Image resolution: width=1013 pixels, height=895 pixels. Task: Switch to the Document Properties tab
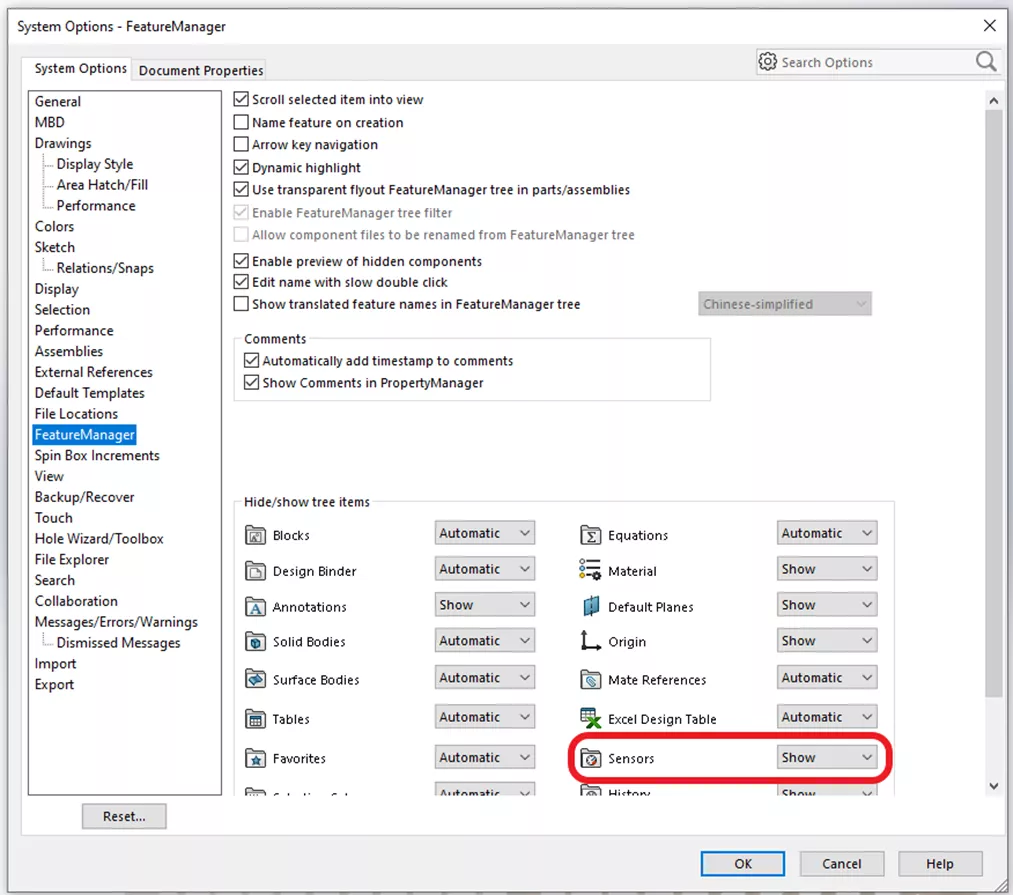tap(201, 70)
